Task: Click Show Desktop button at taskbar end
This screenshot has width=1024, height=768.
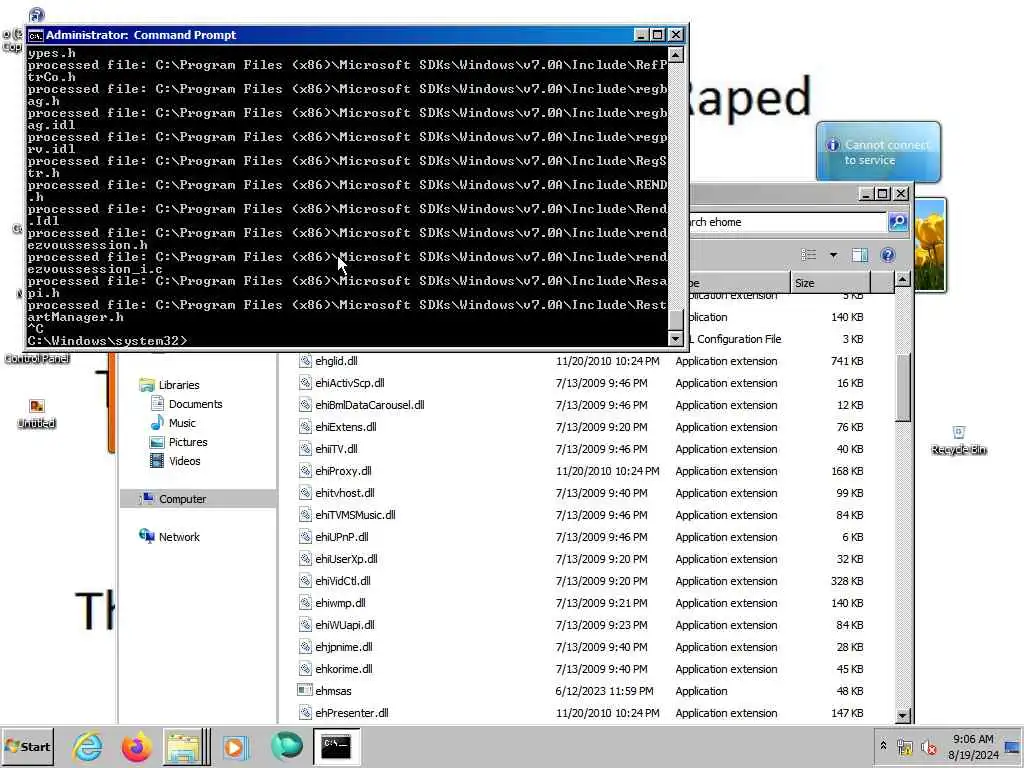Action: [x=1013, y=746]
